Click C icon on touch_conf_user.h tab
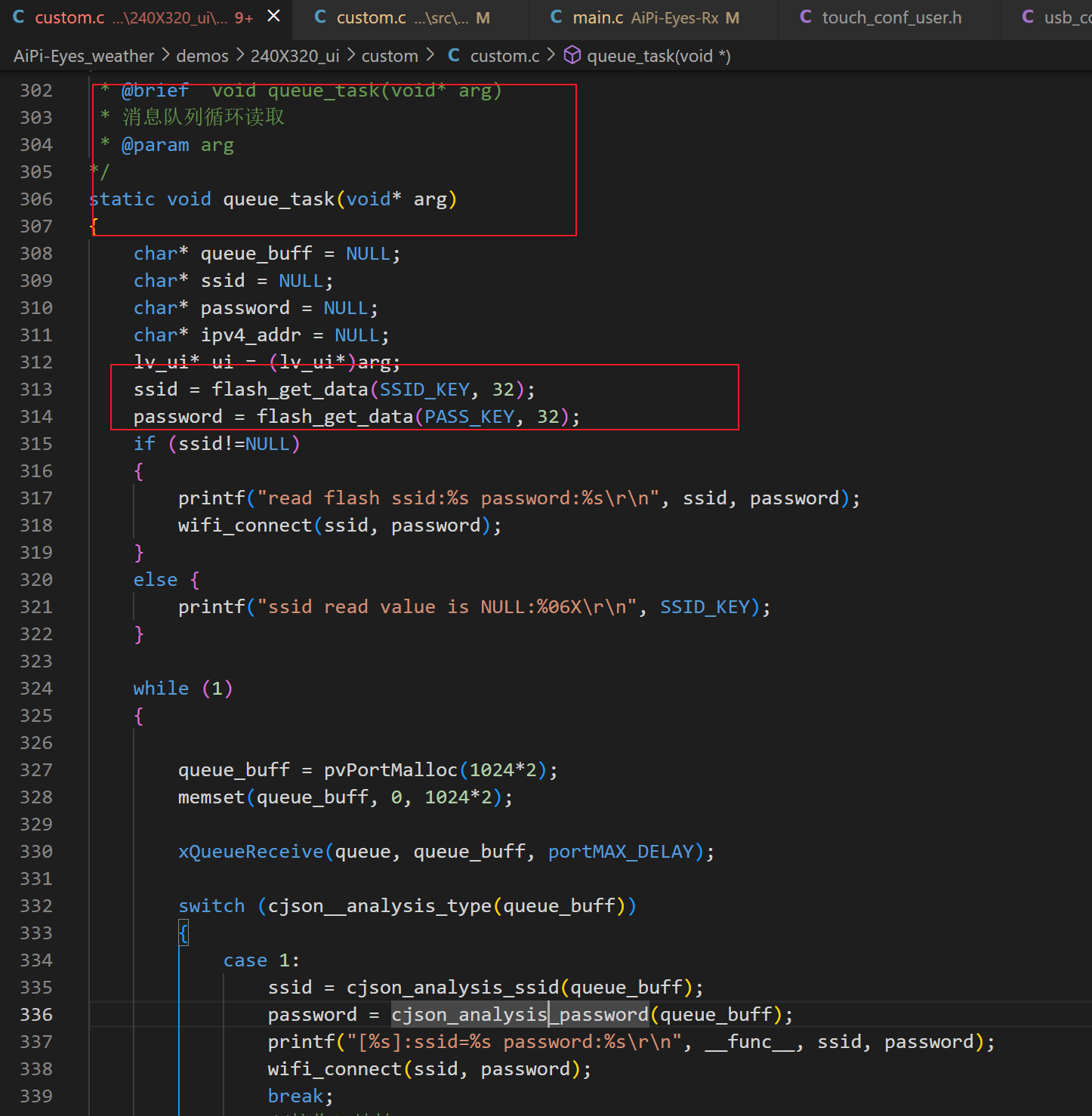1092x1116 pixels. point(806,17)
